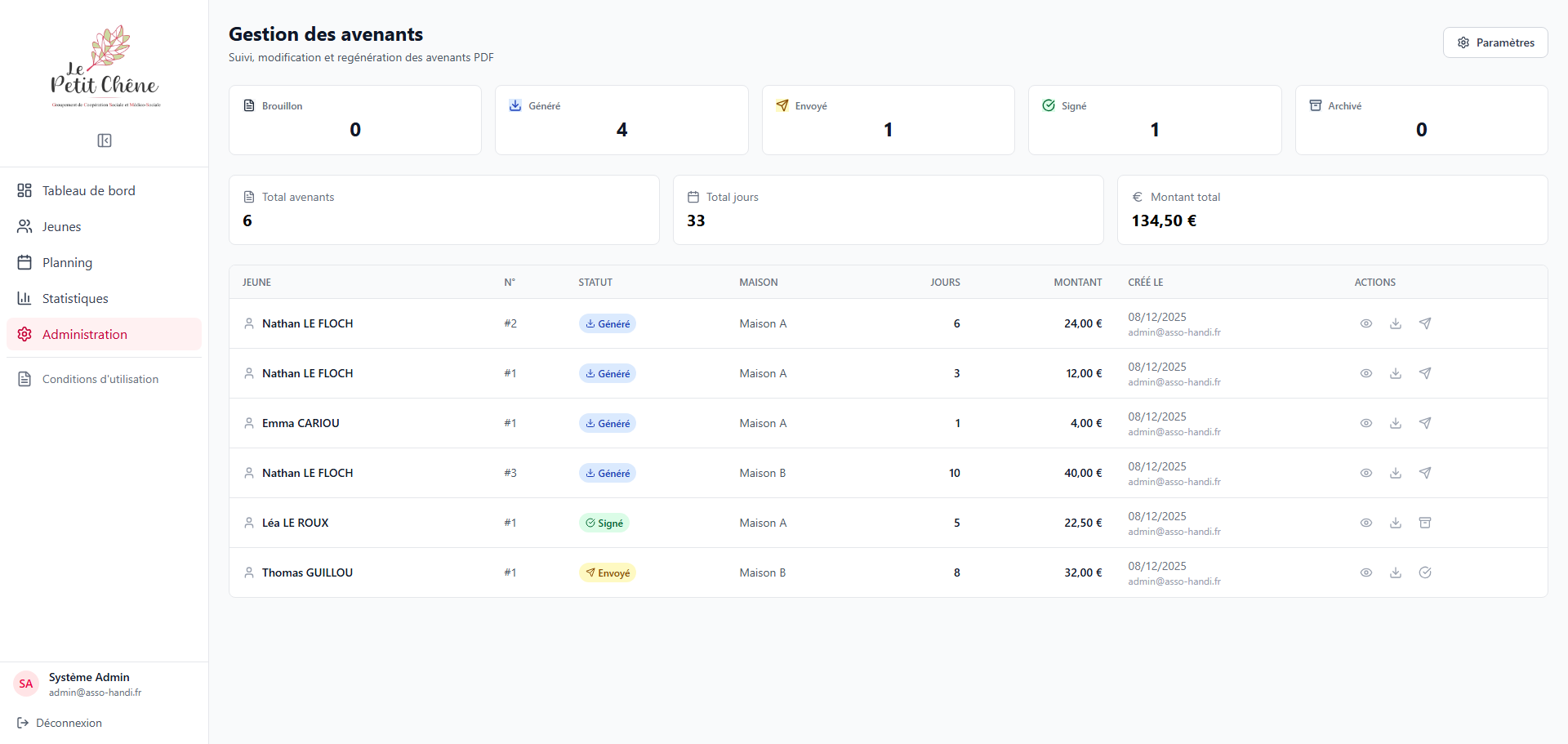Screen dimensions: 1568x744
Task: Open Conditions d'utilisation link
Action: pyautogui.click(x=104, y=379)
